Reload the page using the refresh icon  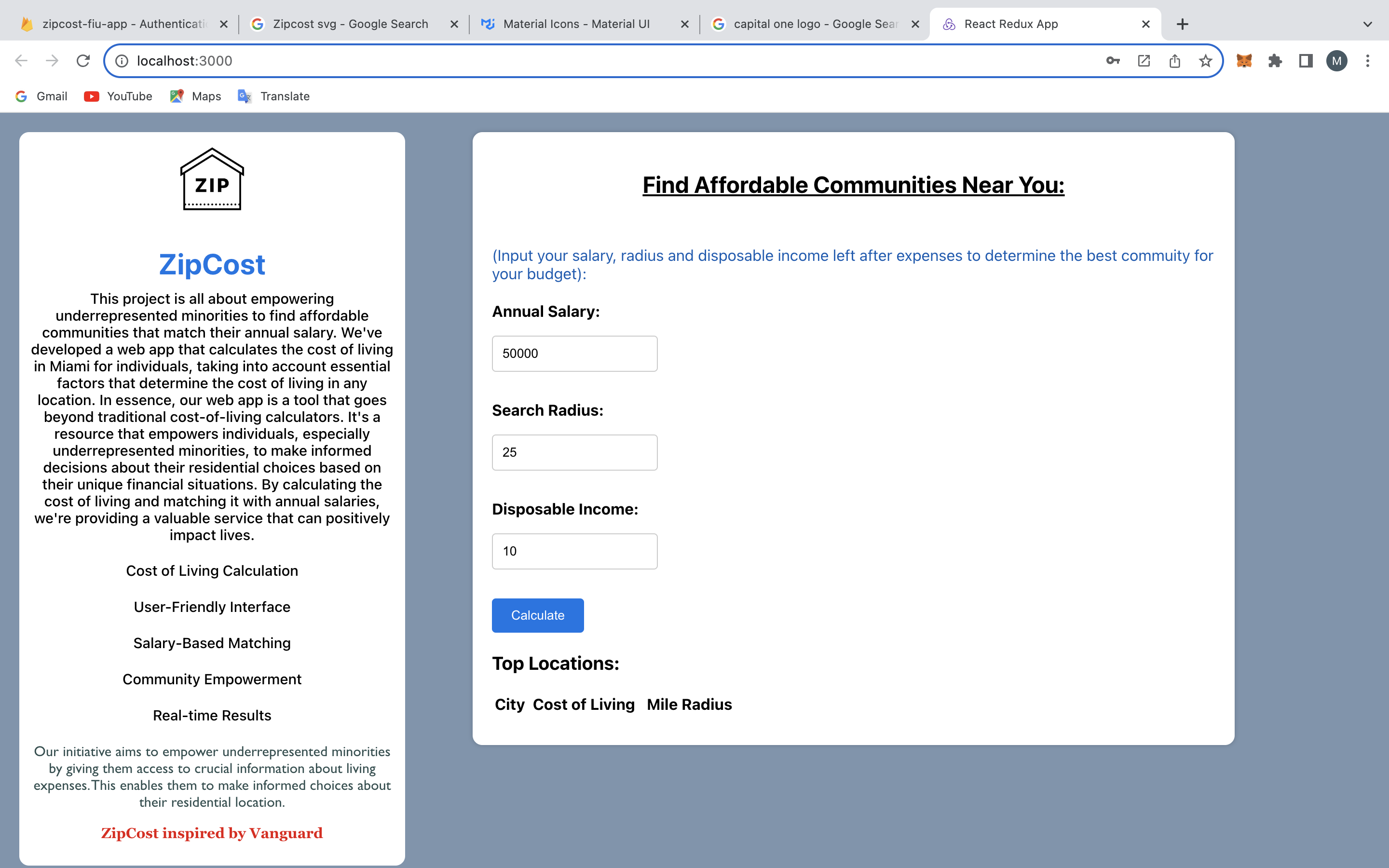coord(83,61)
